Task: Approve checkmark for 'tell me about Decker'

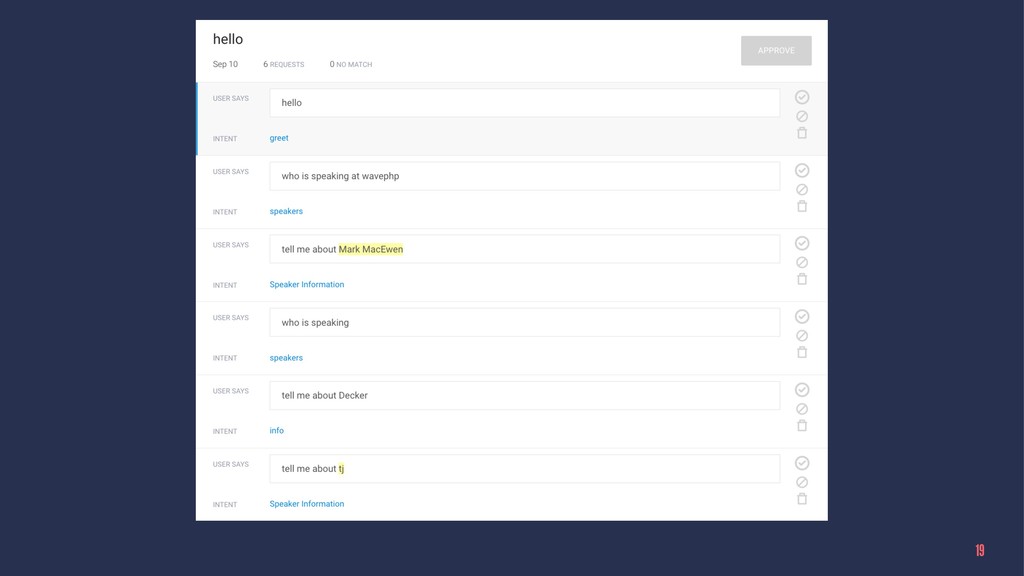Action: pyautogui.click(x=802, y=390)
